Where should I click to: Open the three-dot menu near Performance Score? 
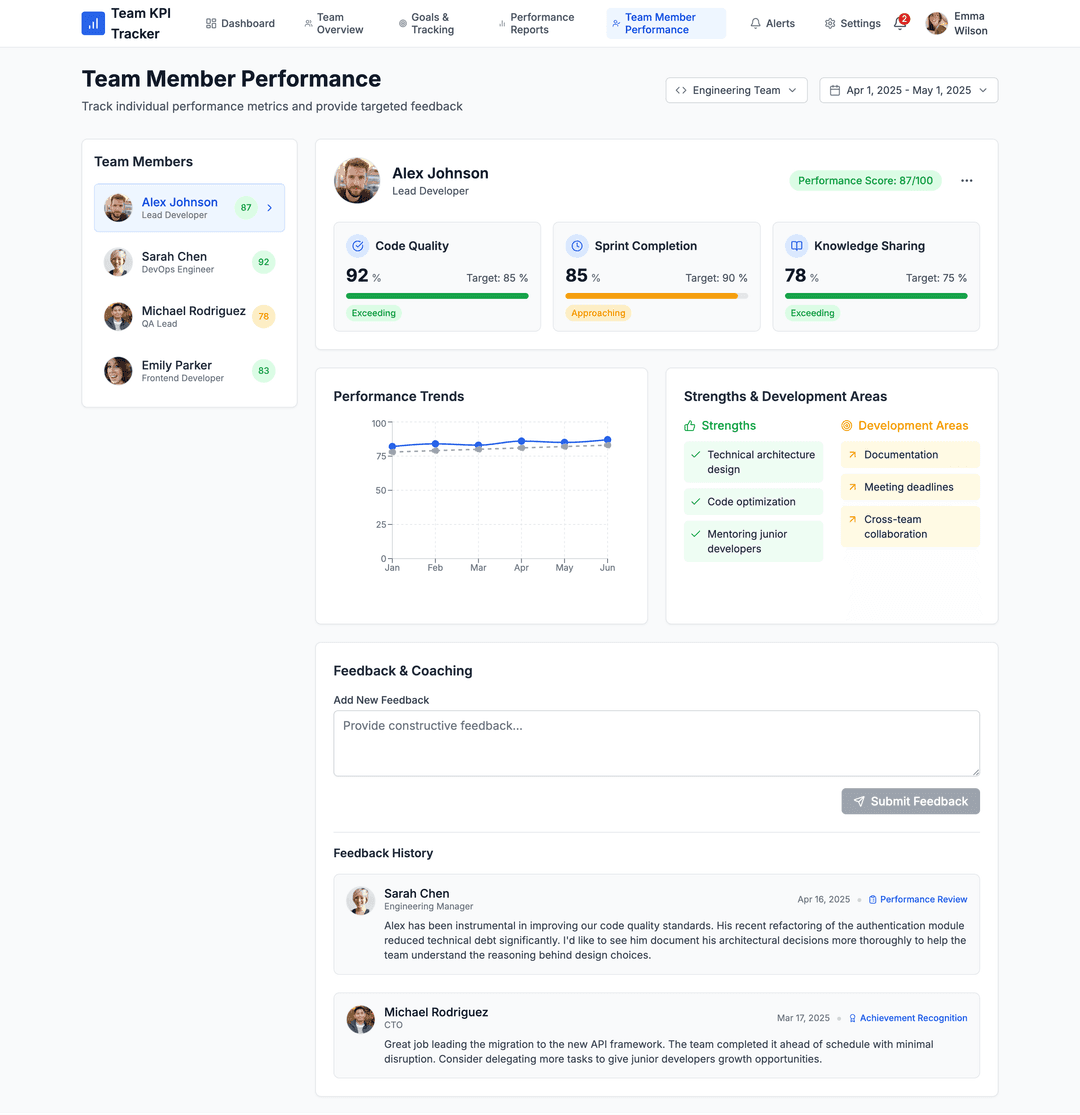coord(966,180)
